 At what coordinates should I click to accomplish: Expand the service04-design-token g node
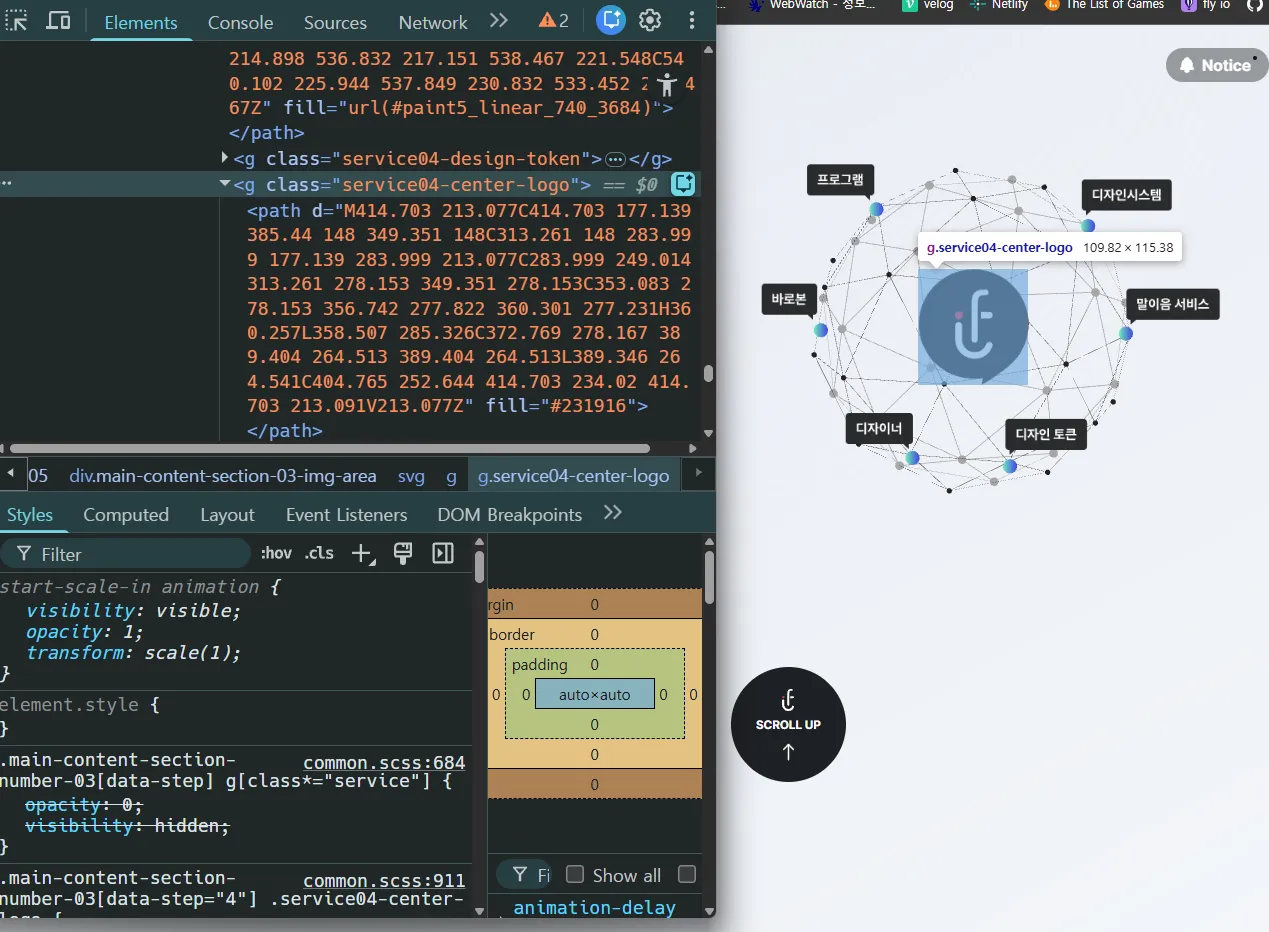(x=225, y=158)
